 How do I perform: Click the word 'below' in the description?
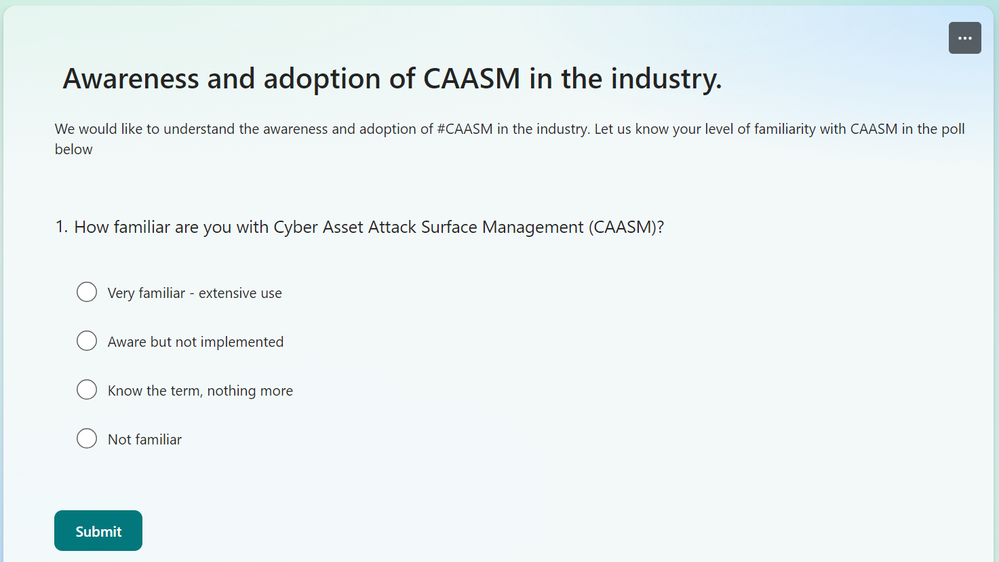[73, 149]
